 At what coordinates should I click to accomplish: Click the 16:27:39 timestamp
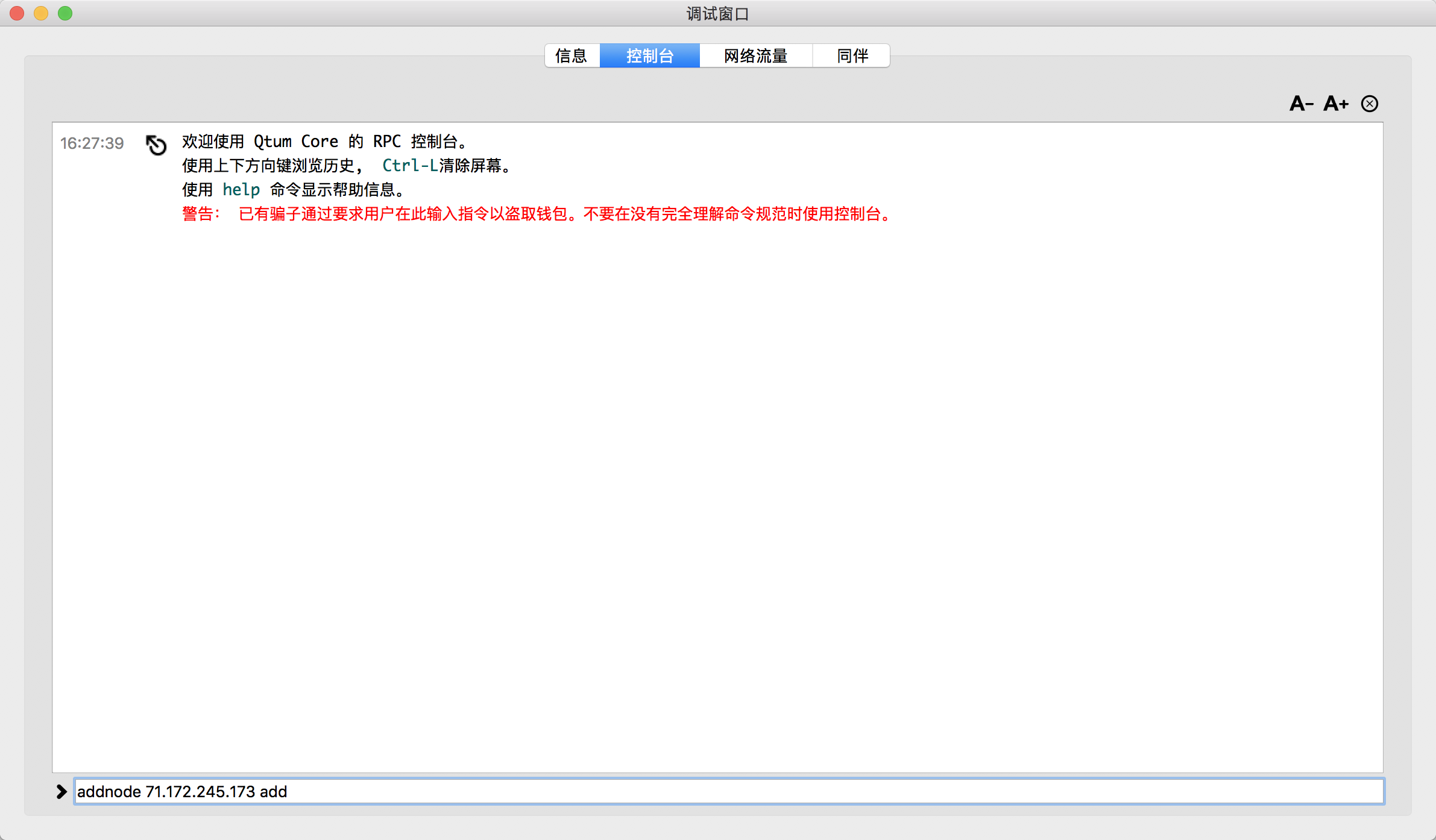pos(92,143)
